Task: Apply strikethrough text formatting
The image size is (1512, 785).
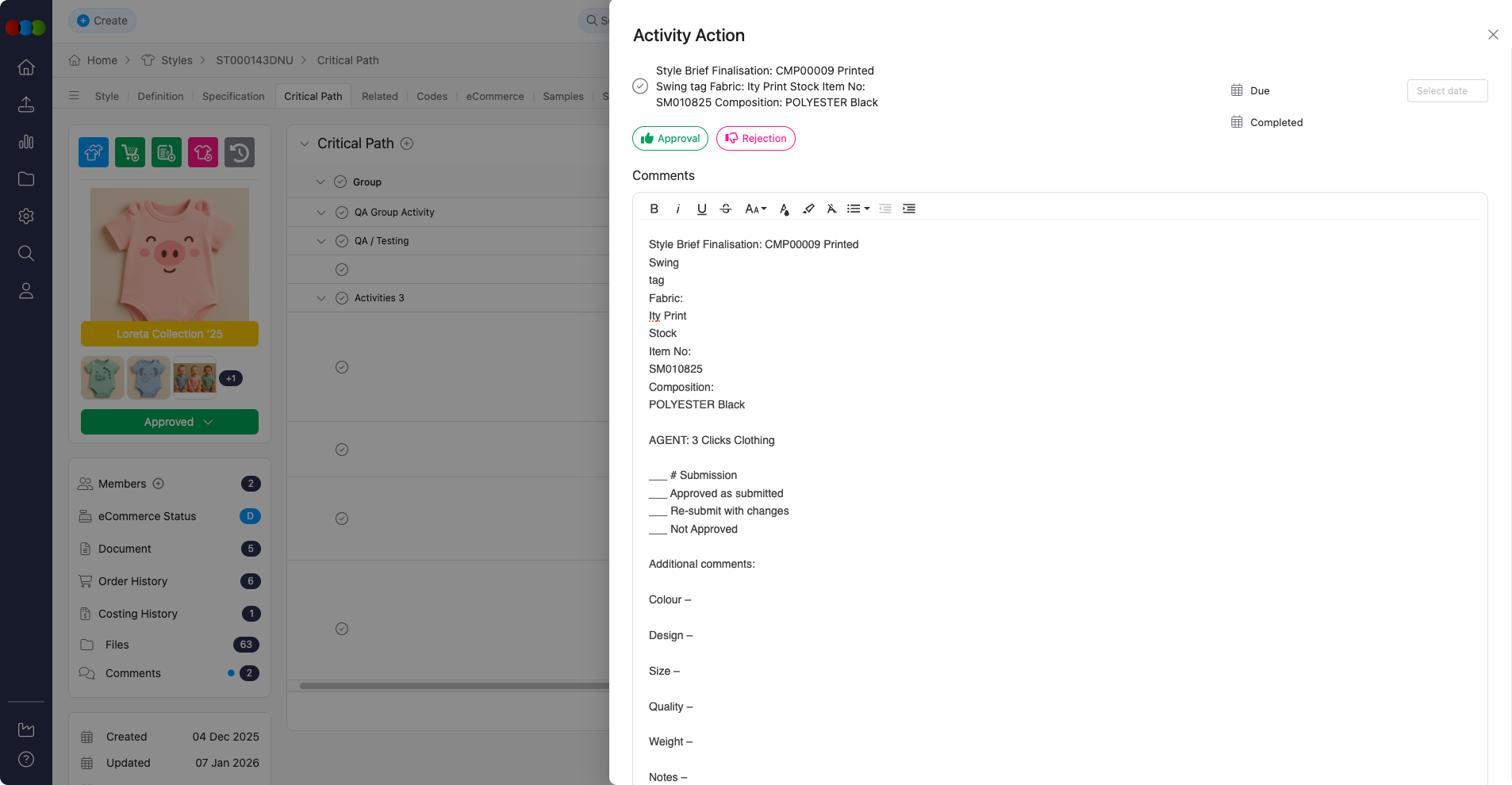Action: 725,209
